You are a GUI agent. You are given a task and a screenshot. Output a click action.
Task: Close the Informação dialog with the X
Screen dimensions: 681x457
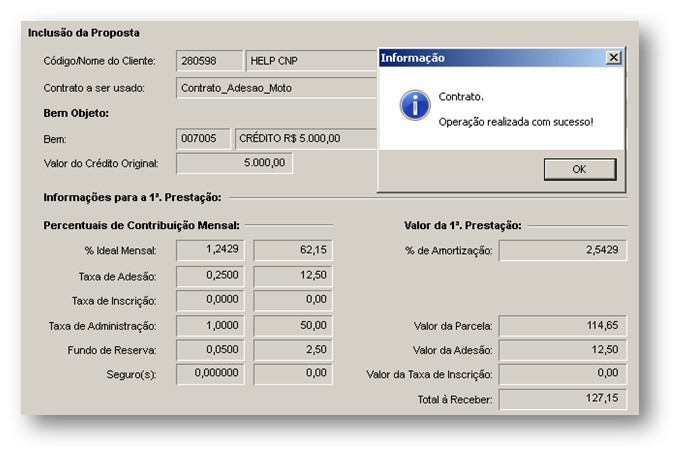613,57
